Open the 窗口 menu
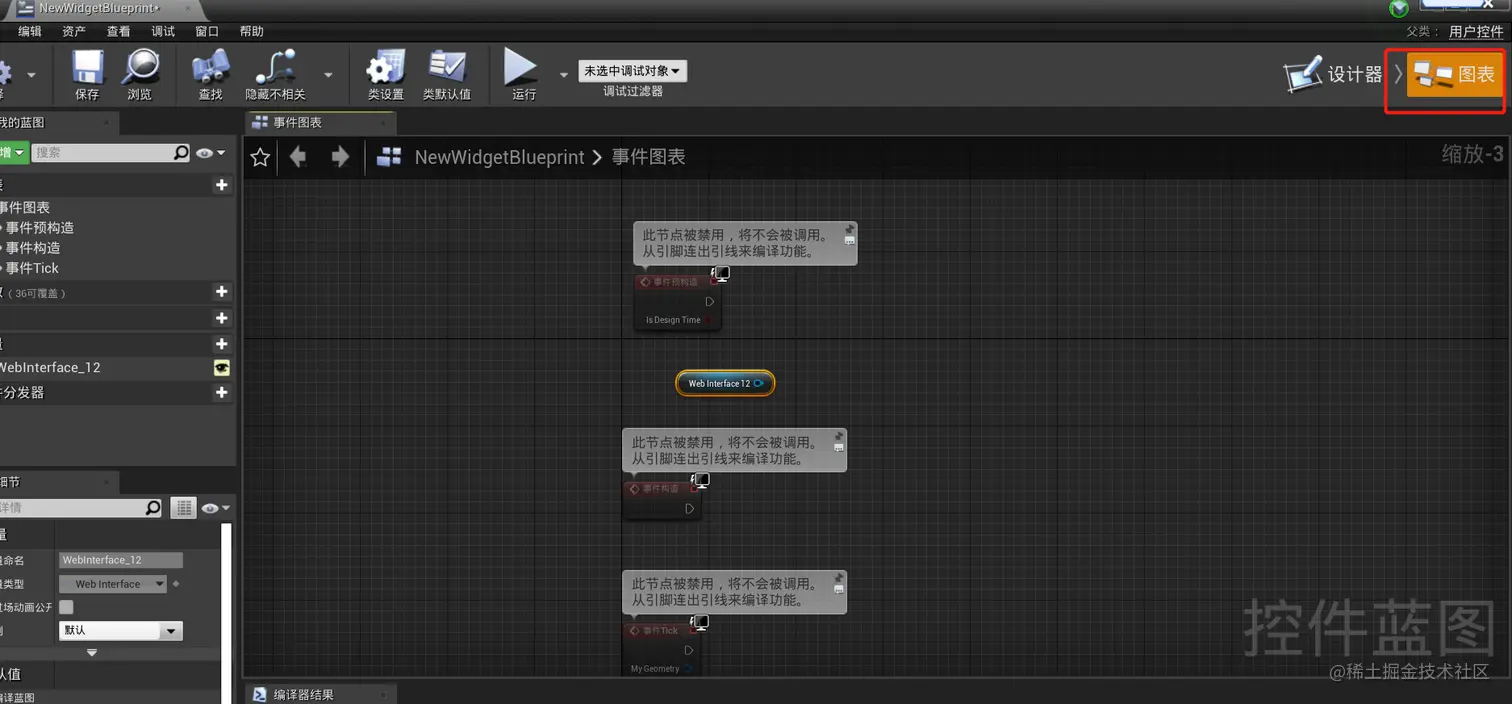Viewport: 1512px width, 704px height. [207, 31]
